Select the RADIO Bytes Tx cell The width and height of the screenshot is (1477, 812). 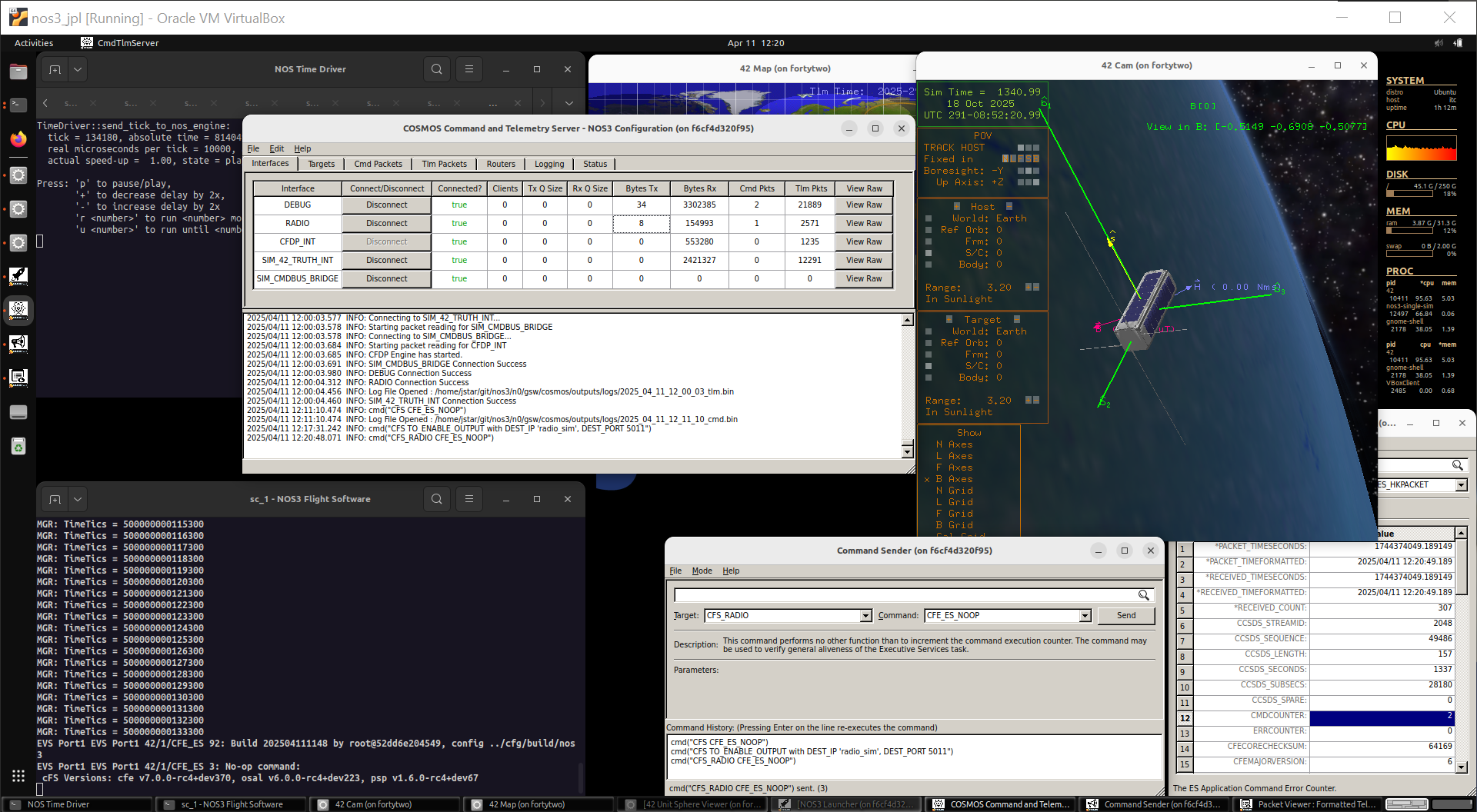pyautogui.click(x=642, y=224)
